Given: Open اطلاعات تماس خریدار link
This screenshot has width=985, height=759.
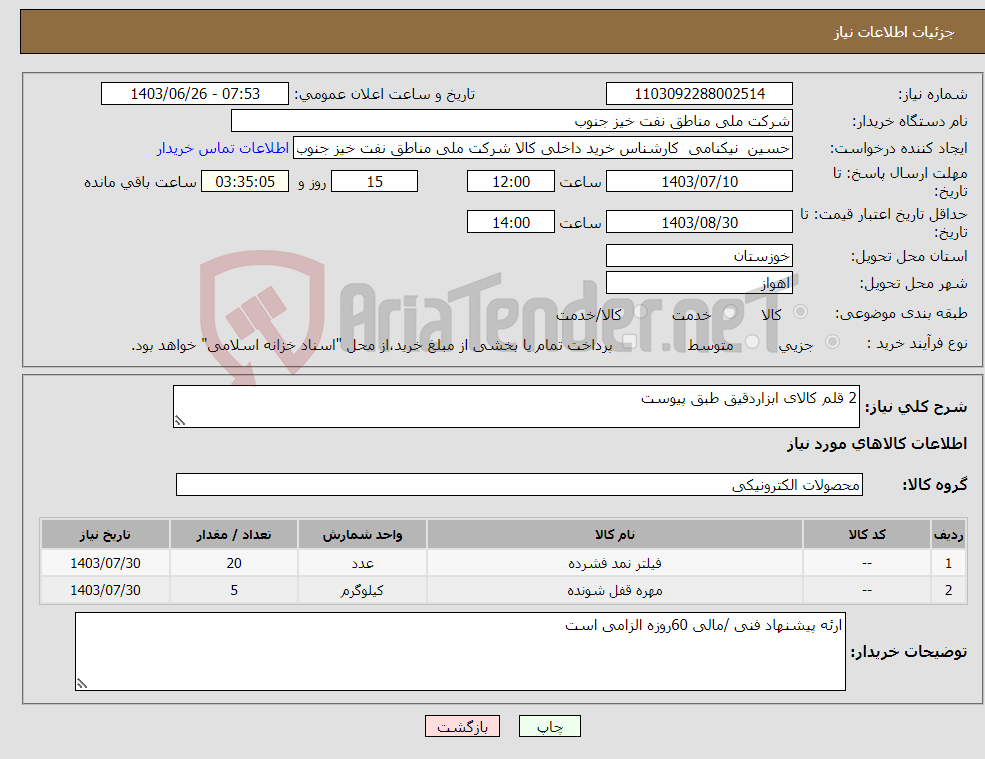Looking at the screenshot, I should point(223,148).
